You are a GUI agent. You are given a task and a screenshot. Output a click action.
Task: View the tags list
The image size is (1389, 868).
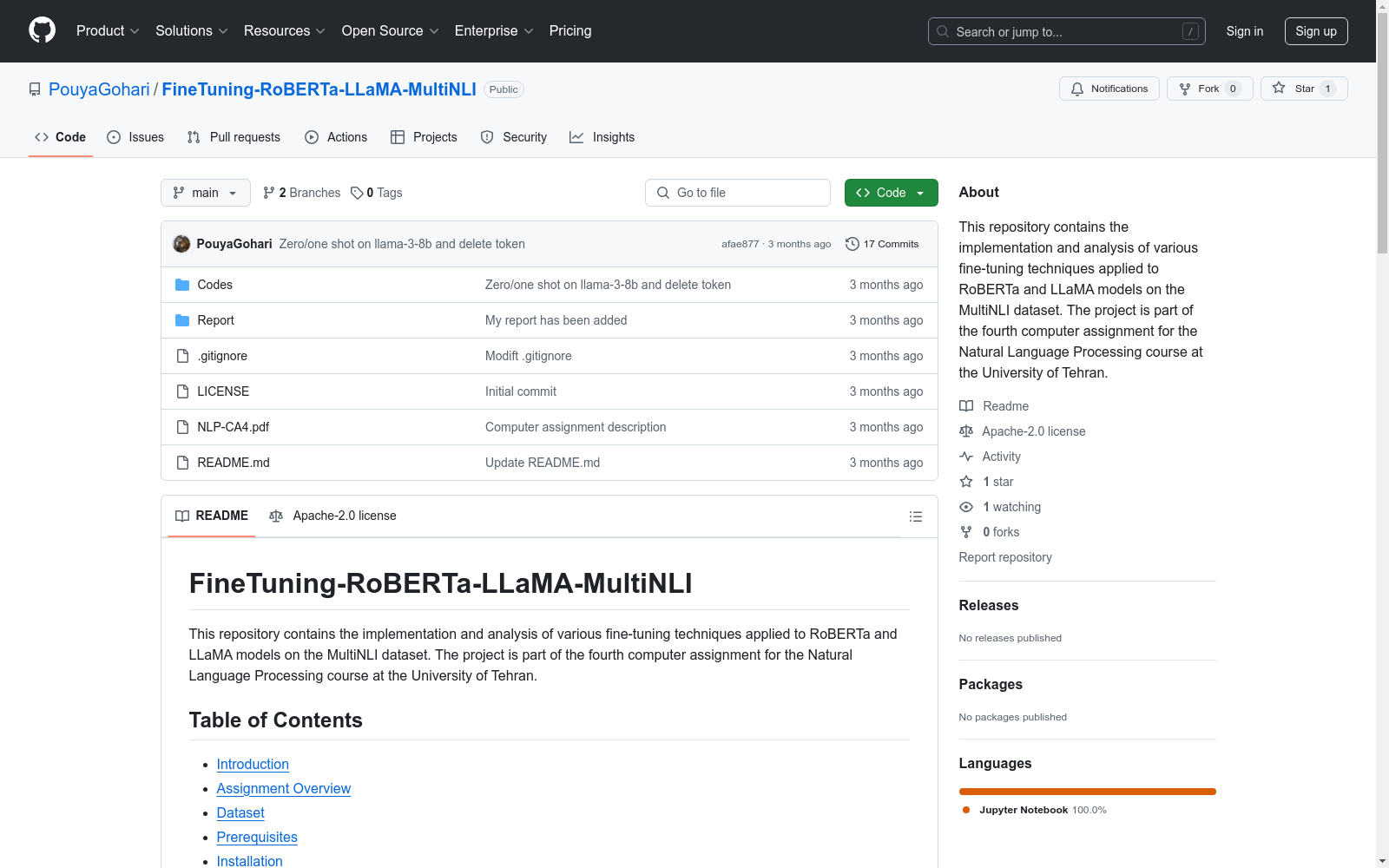pyautogui.click(x=377, y=193)
